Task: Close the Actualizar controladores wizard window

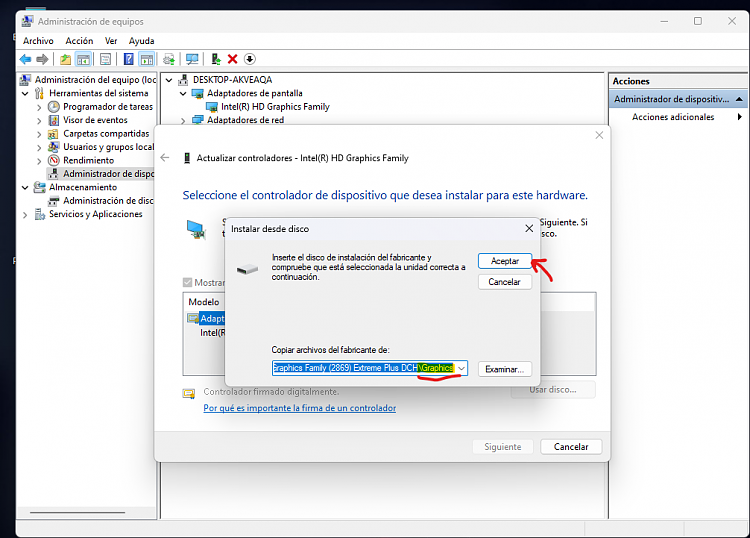Action: pyautogui.click(x=599, y=135)
